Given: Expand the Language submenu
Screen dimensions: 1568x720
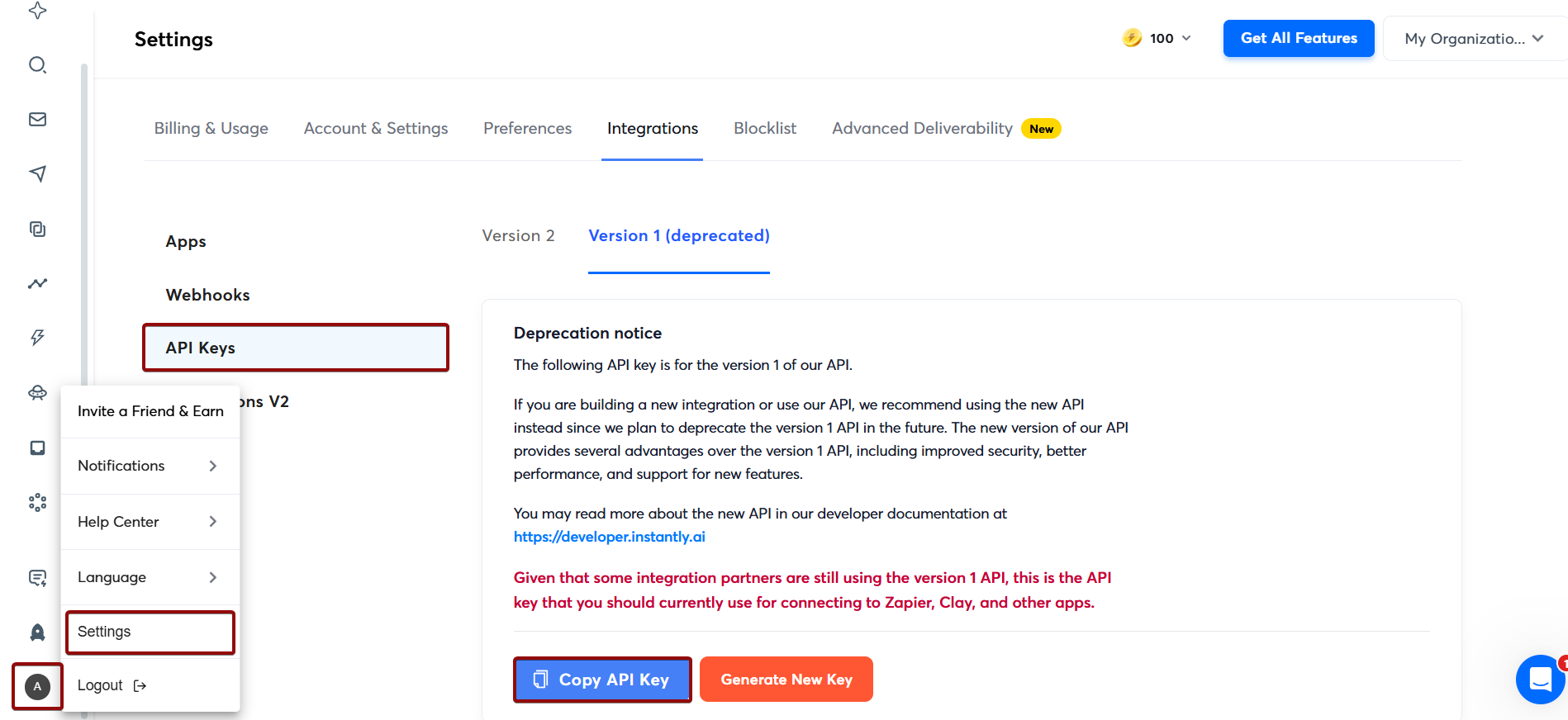Looking at the screenshot, I should coord(150,577).
